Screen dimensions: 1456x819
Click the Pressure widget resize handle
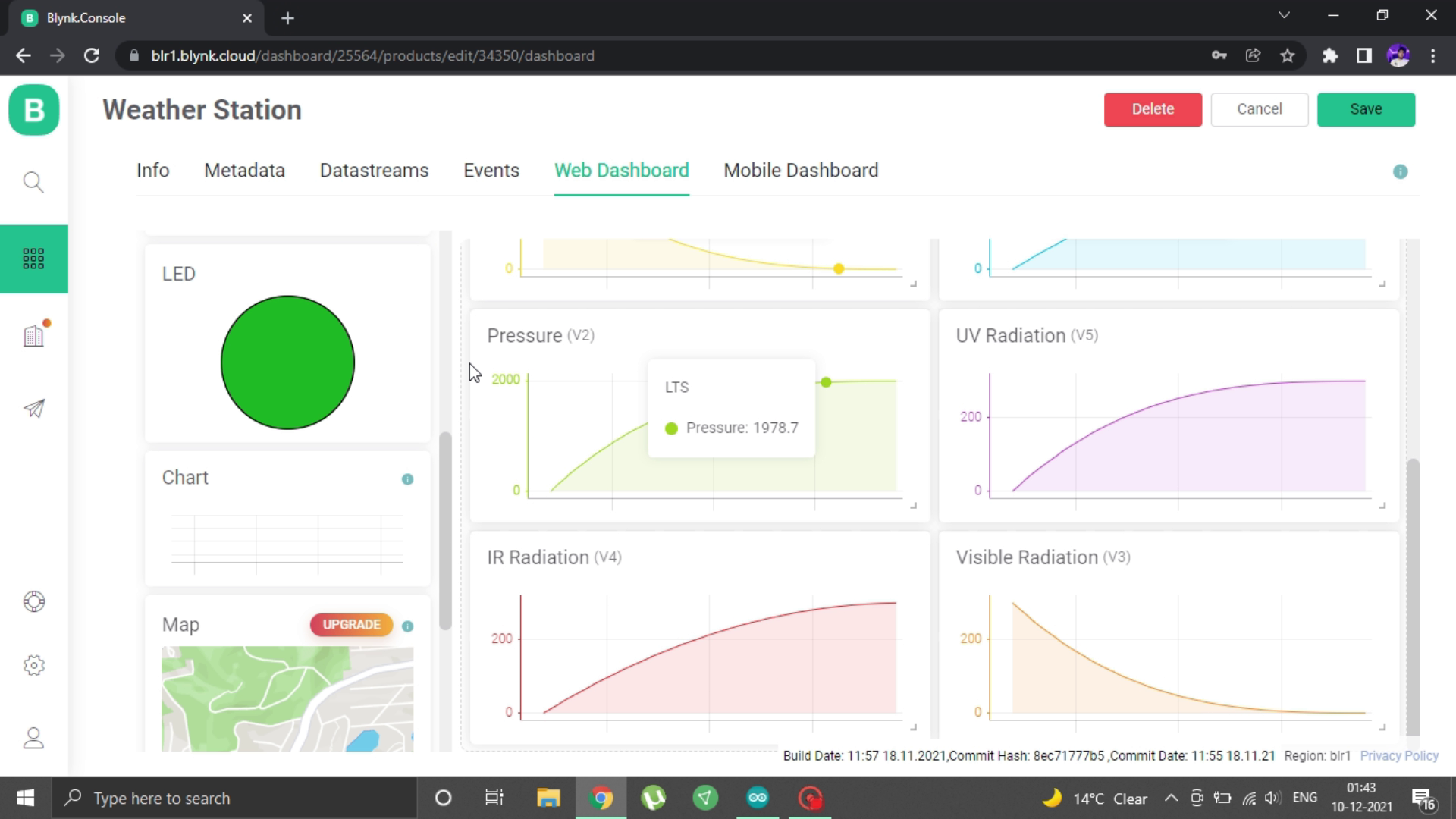pyautogui.click(x=914, y=505)
